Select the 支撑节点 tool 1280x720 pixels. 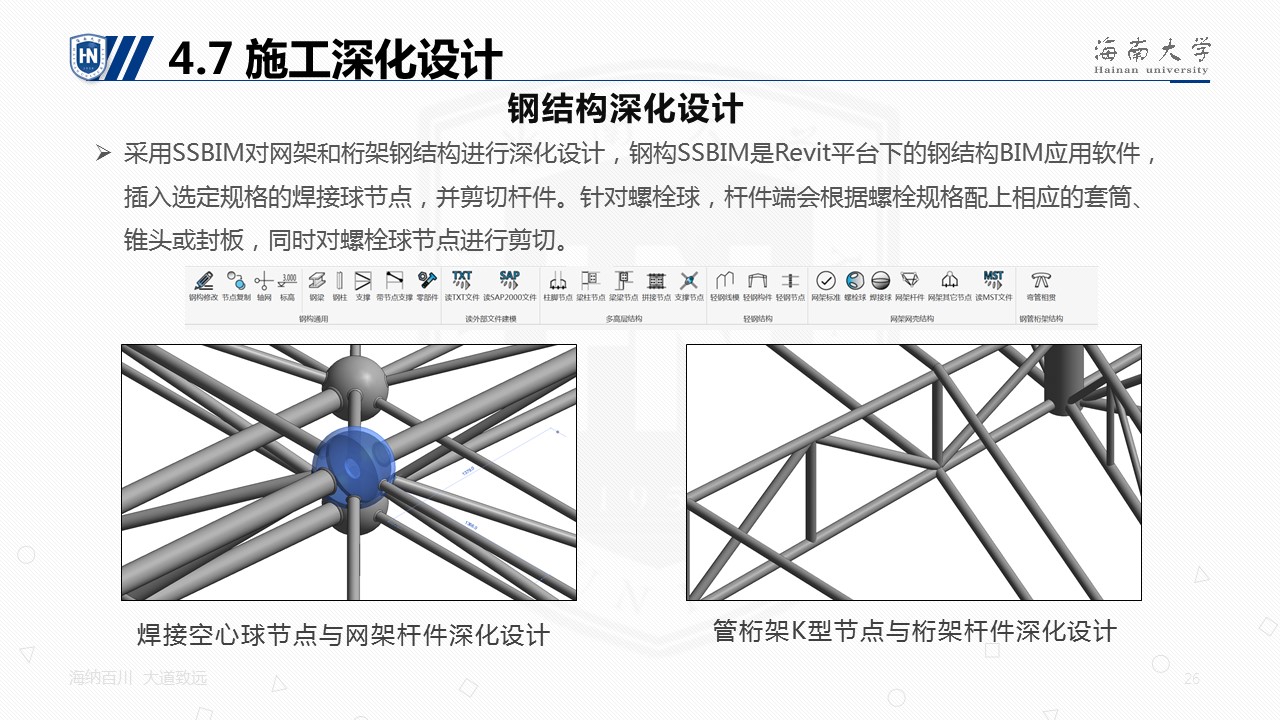click(689, 286)
